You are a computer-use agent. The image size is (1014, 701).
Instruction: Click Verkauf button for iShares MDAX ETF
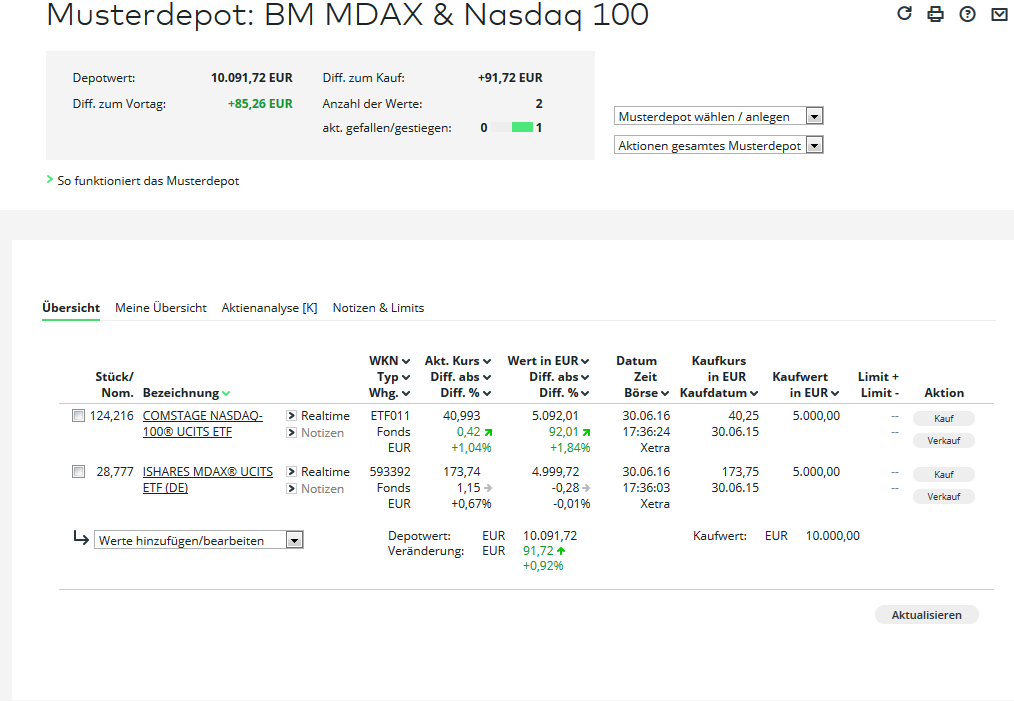944,497
